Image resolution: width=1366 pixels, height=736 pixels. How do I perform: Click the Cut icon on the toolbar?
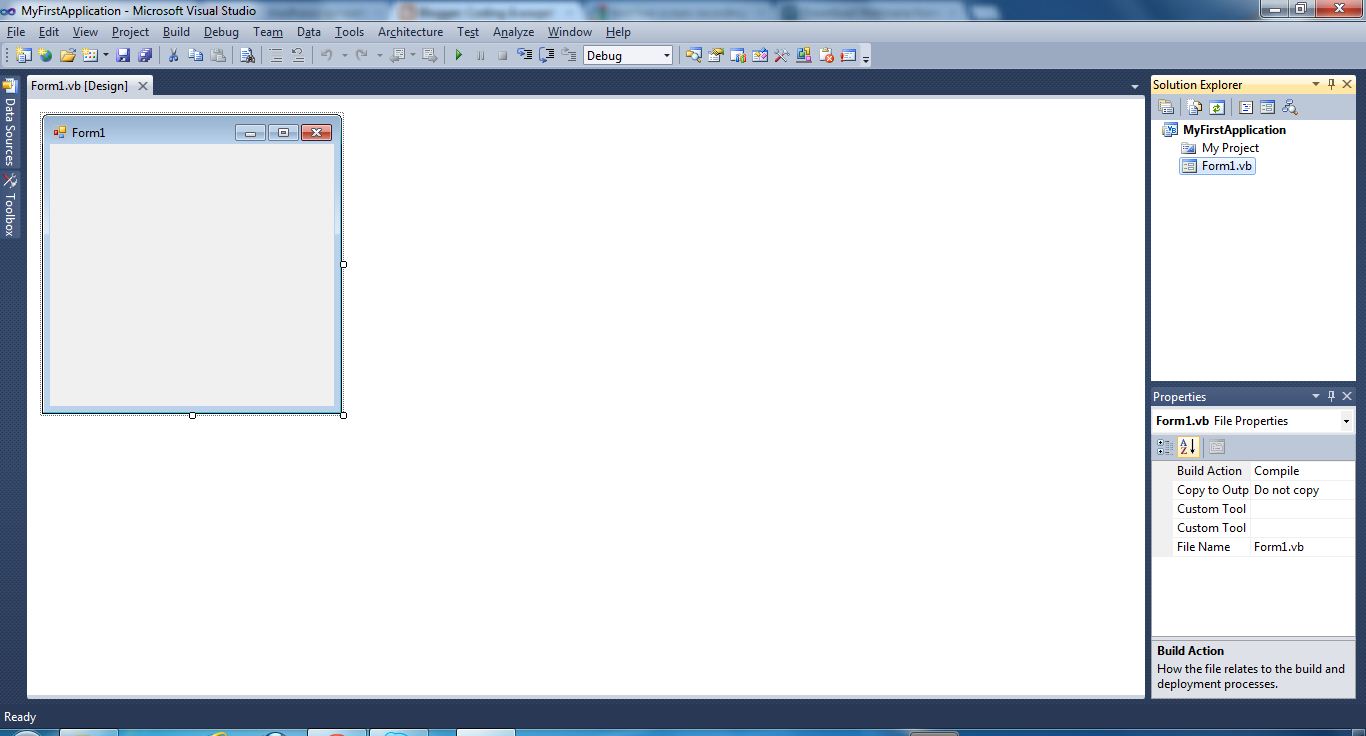coord(172,55)
